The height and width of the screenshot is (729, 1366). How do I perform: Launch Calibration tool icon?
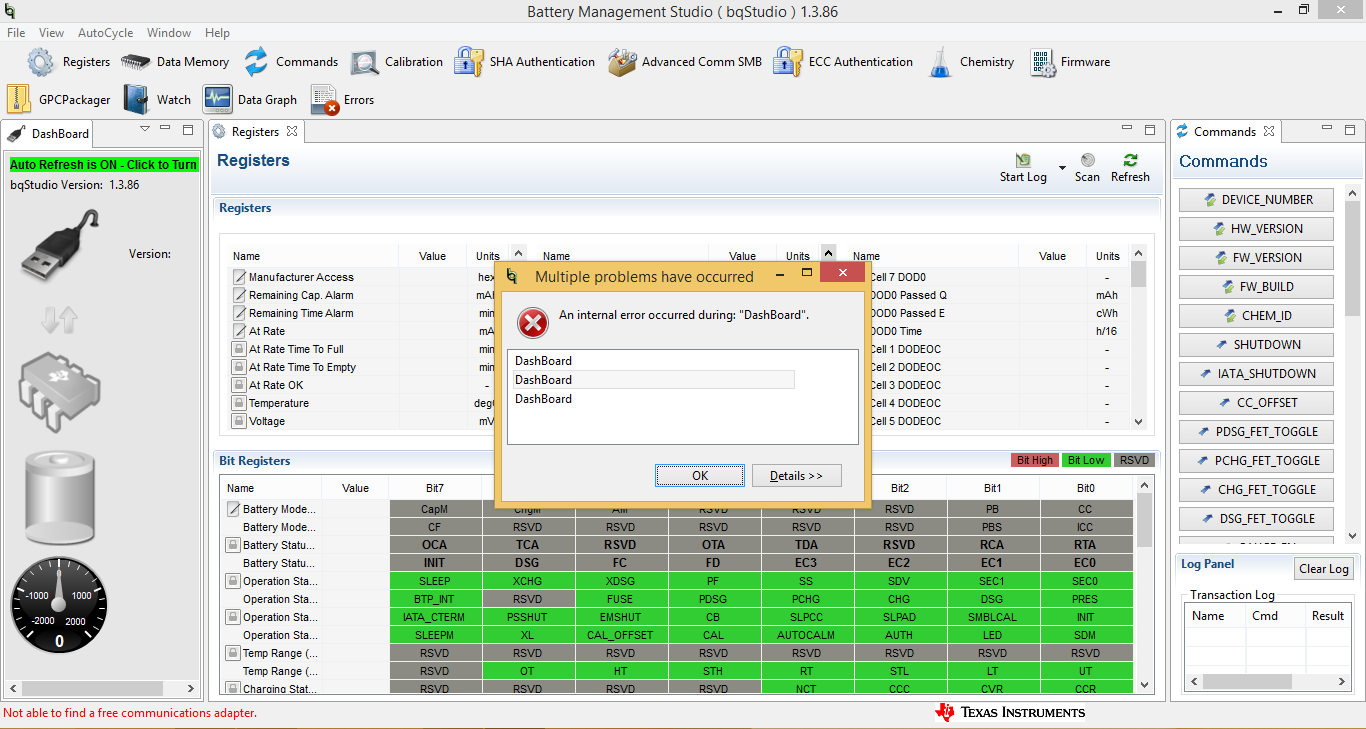[x=364, y=62]
